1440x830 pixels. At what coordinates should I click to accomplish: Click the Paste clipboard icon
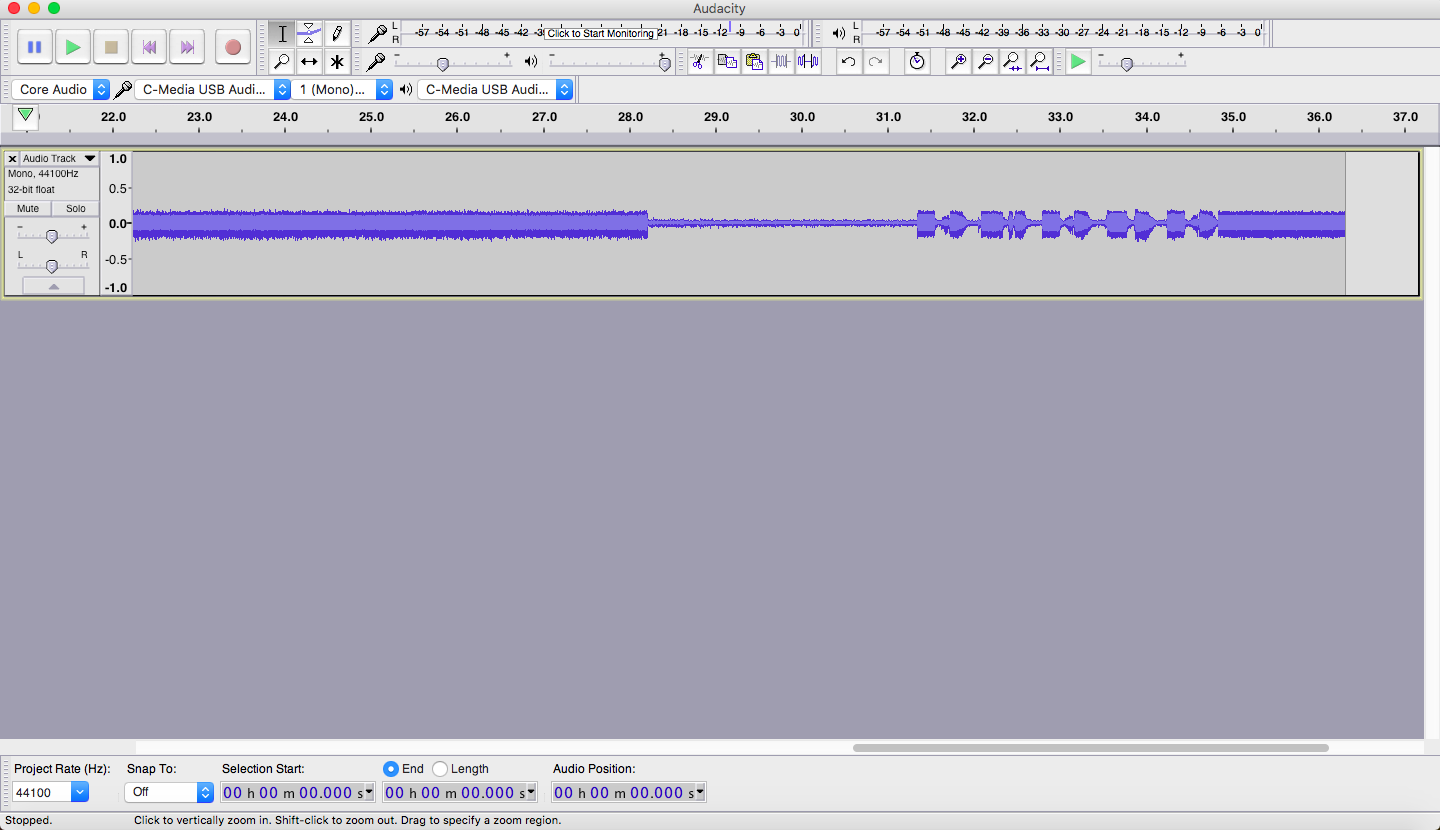coord(754,62)
